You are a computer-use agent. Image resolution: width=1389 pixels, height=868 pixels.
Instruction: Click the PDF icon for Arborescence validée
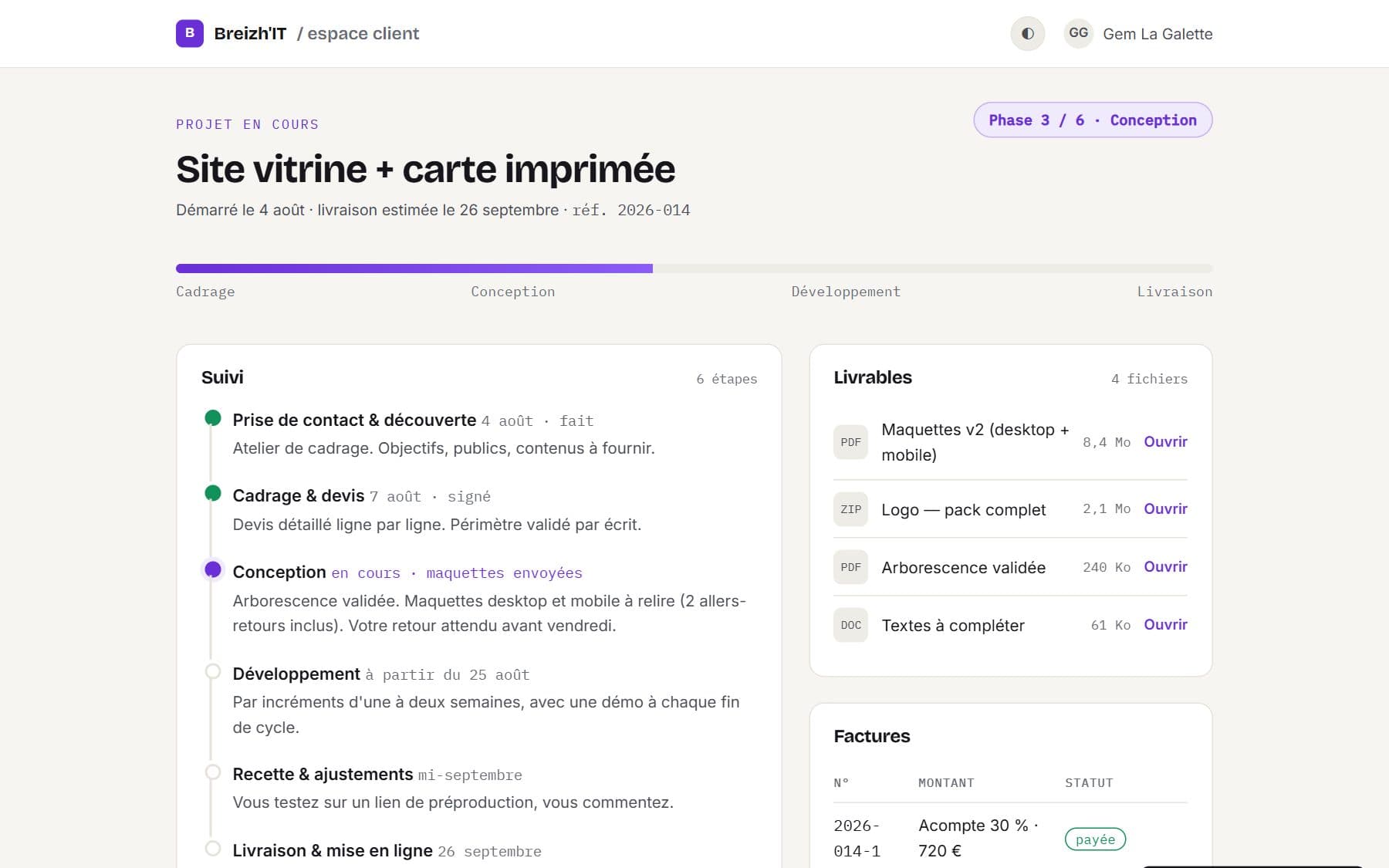850,567
